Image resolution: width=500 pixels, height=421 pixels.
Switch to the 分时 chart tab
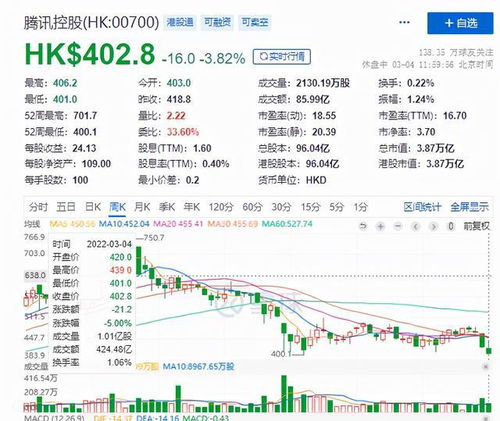click(38, 207)
